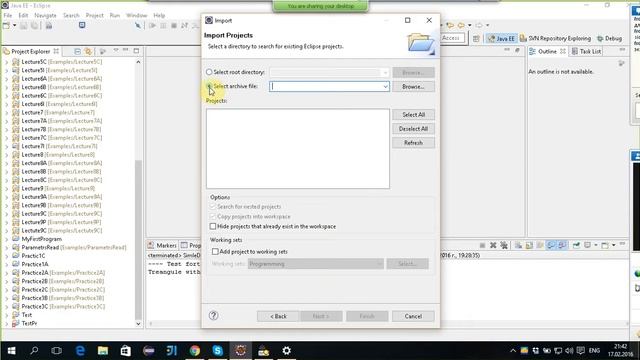
Task: Open the Project menu
Action: 95,16
